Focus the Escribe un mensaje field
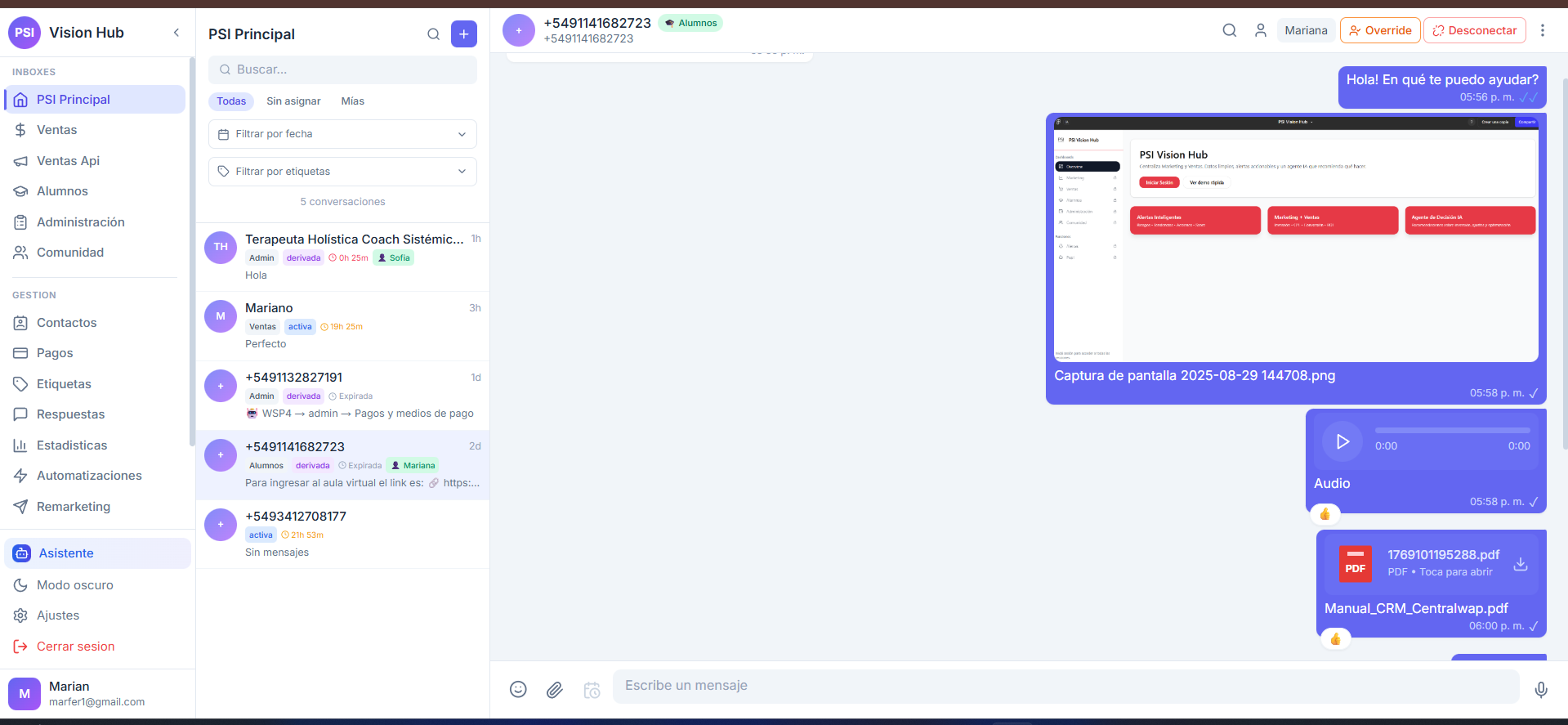This screenshot has height=725, width=1568. point(1066,687)
